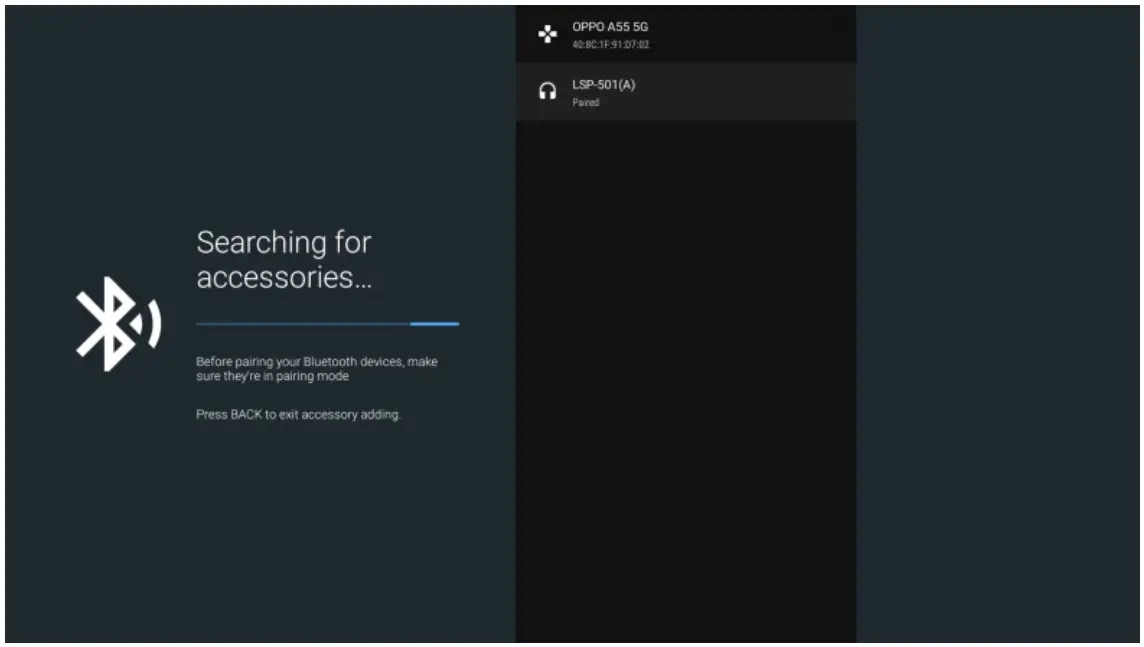Select the paired LSP-501(A) headphones entry

[x=686, y=92]
